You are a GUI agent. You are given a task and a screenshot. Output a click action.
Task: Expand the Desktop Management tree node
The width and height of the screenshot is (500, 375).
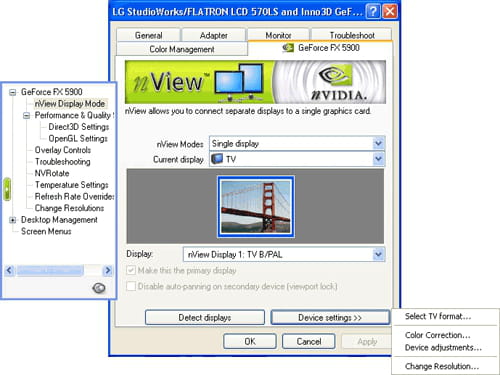pyautogui.click(x=13, y=220)
